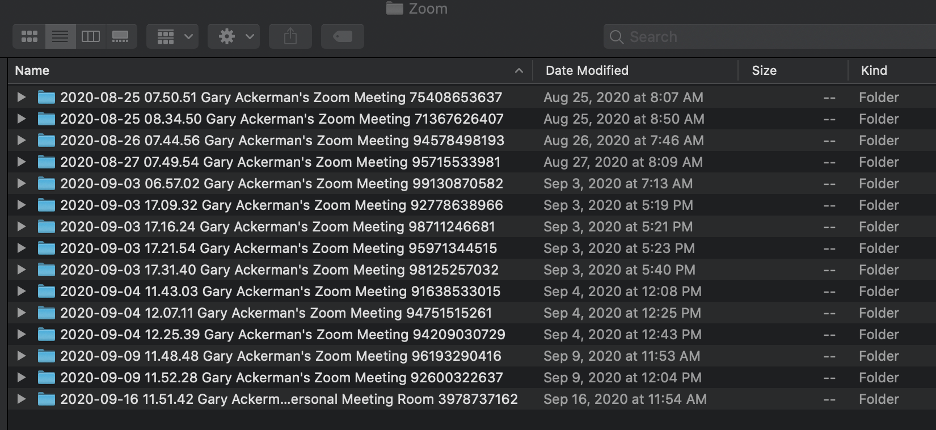
Task: Click folder icon of meeting 75408653637
Action: tap(46, 97)
